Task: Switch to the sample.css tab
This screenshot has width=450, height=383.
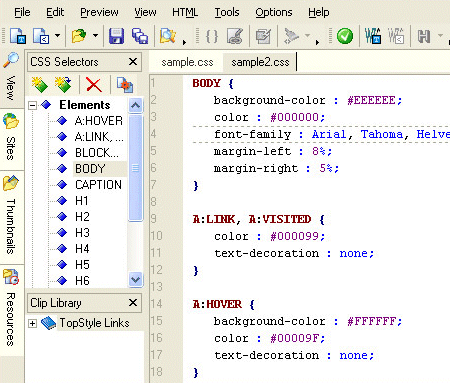Action: pos(187,62)
